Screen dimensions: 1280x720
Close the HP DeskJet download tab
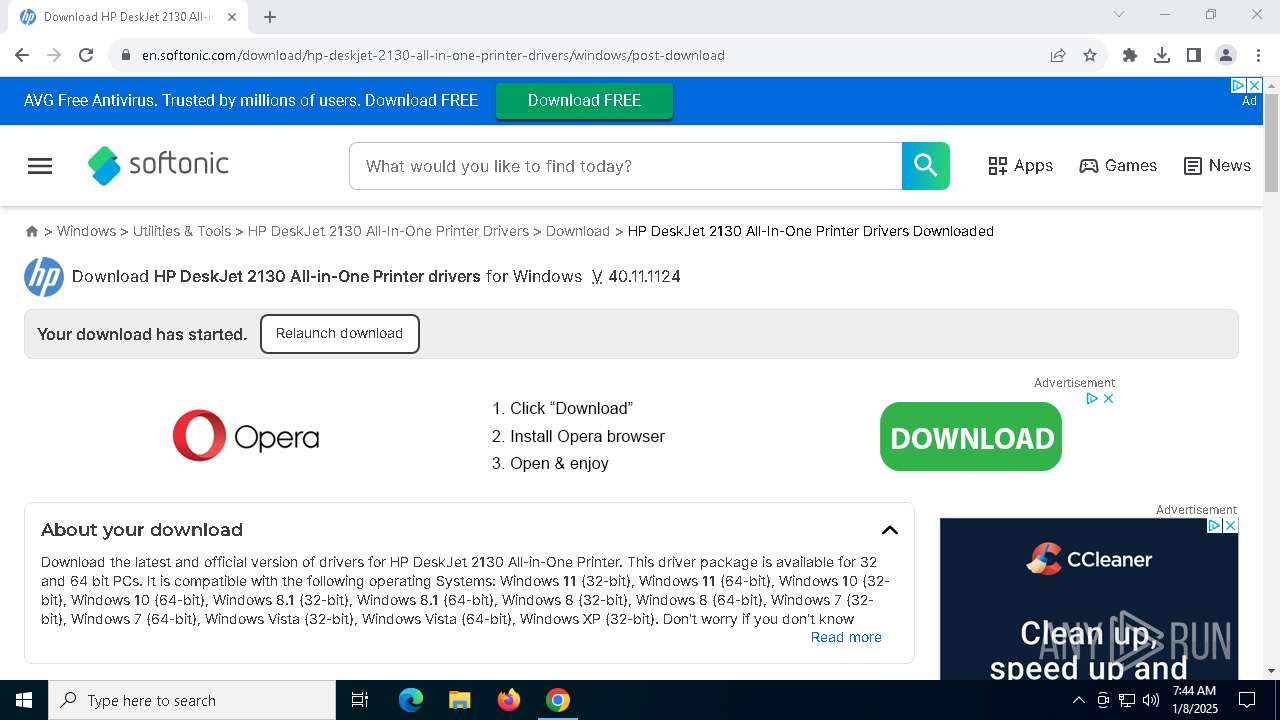(x=233, y=17)
